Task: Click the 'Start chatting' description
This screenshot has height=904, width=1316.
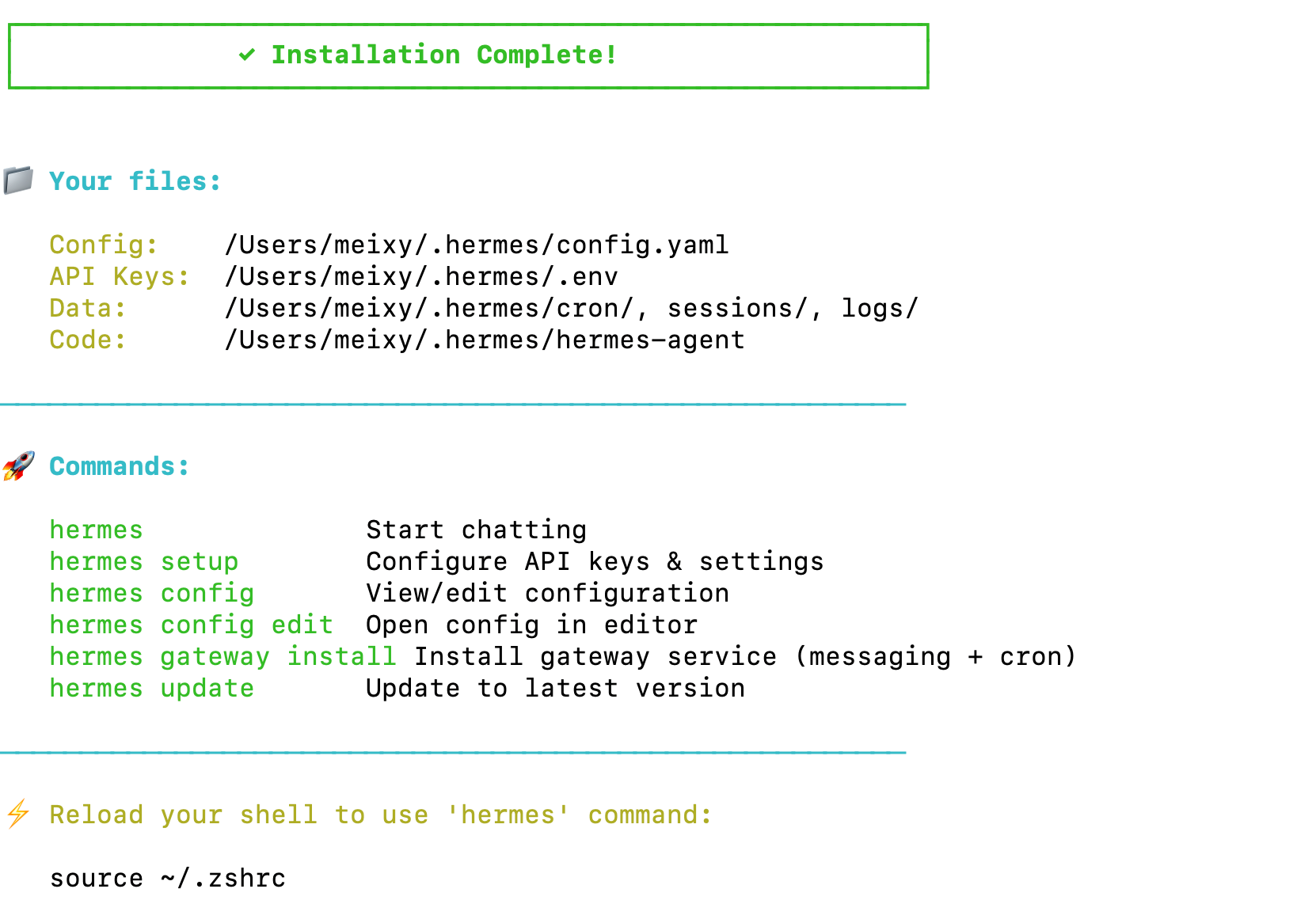Action: pos(477,530)
